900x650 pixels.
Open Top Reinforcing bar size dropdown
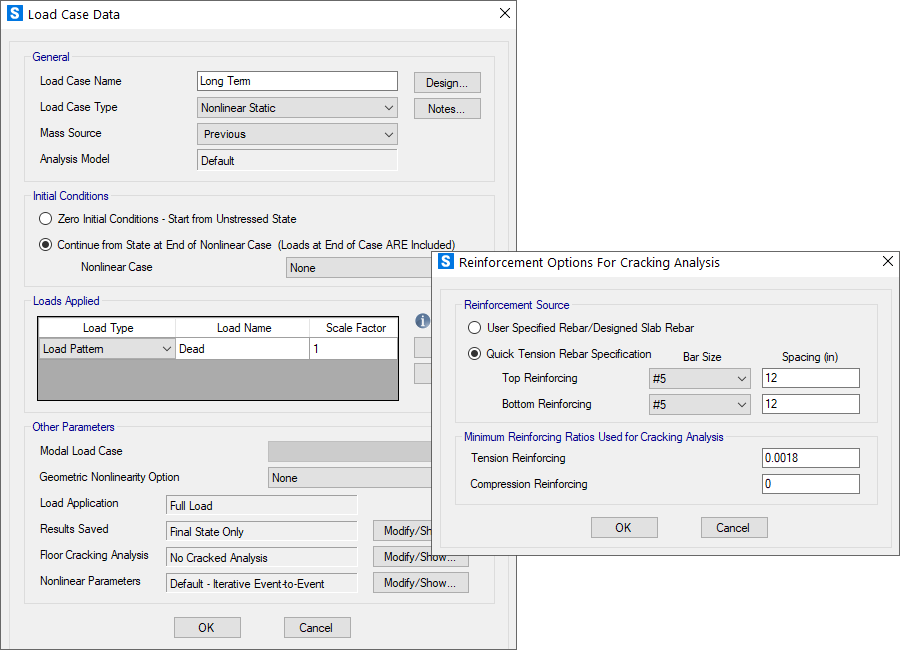(699, 379)
